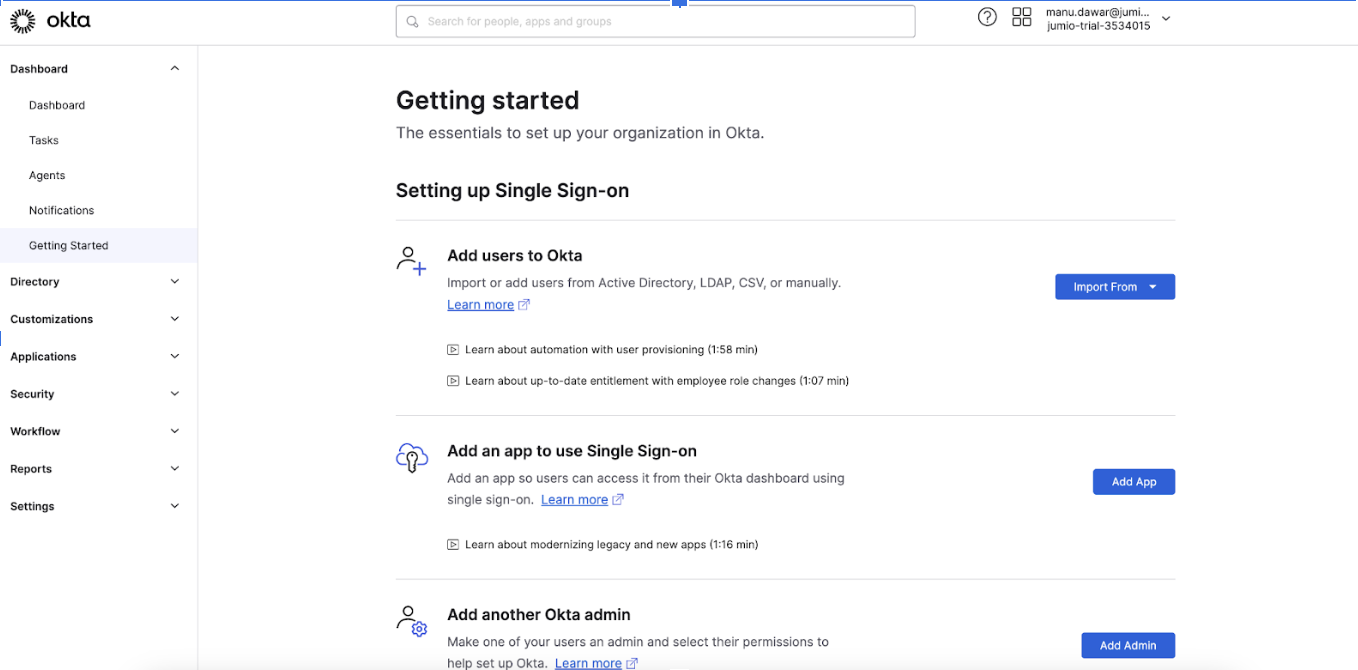This screenshot has height=670, width=1358.
Task: Expand the Directory sidebar section
Action: 175,282
